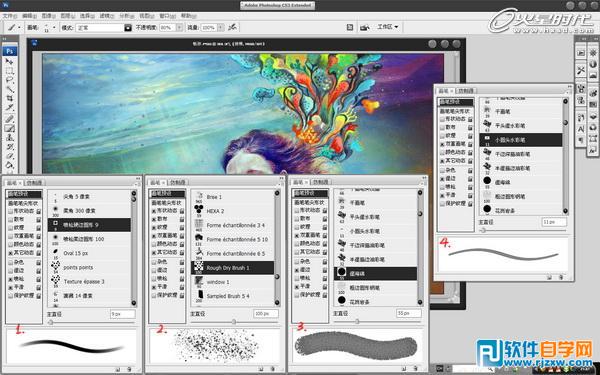The height and width of the screenshot is (375, 600).
Task: Select the Crop tool
Action: click(x=10, y=99)
